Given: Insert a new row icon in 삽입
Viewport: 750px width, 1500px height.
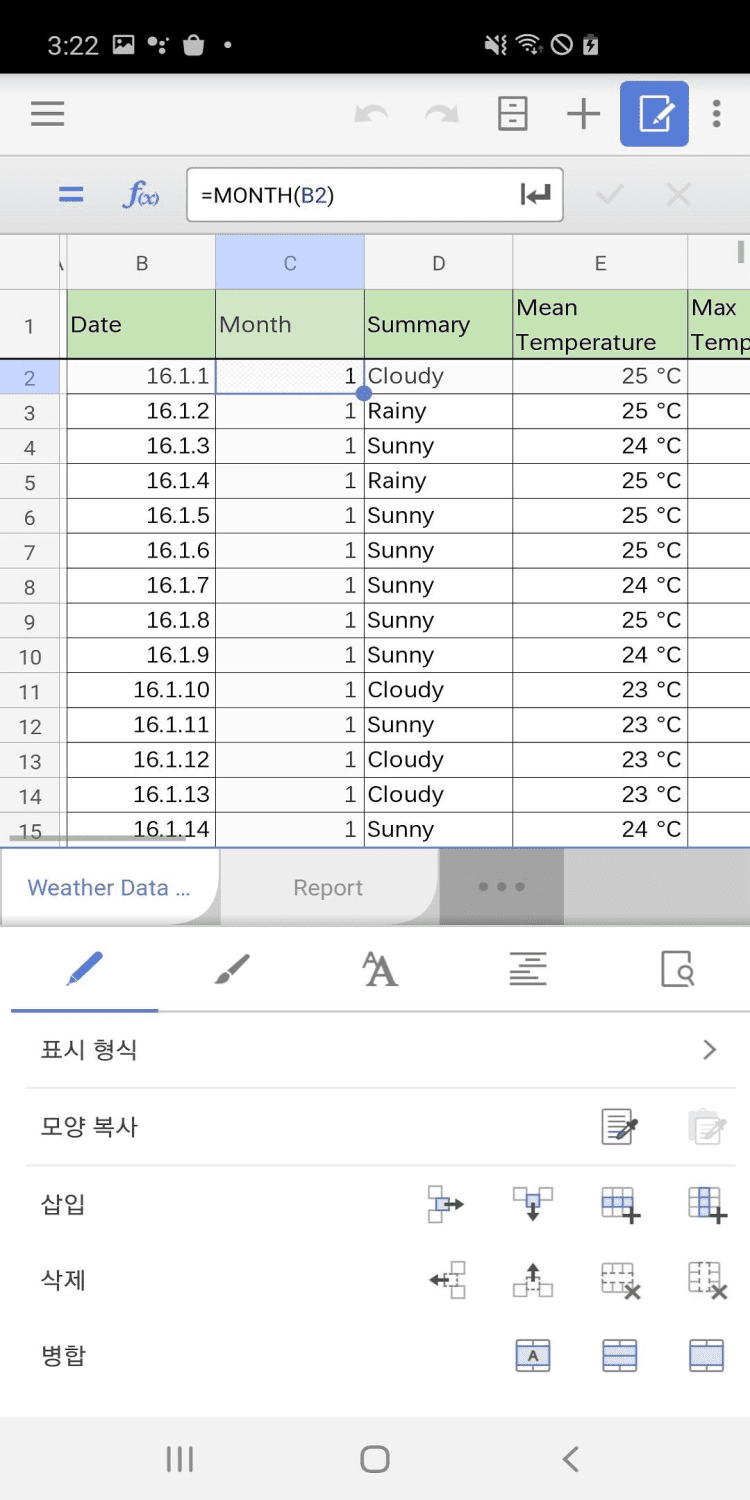Looking at the screenshot, I should [620, 1203].
